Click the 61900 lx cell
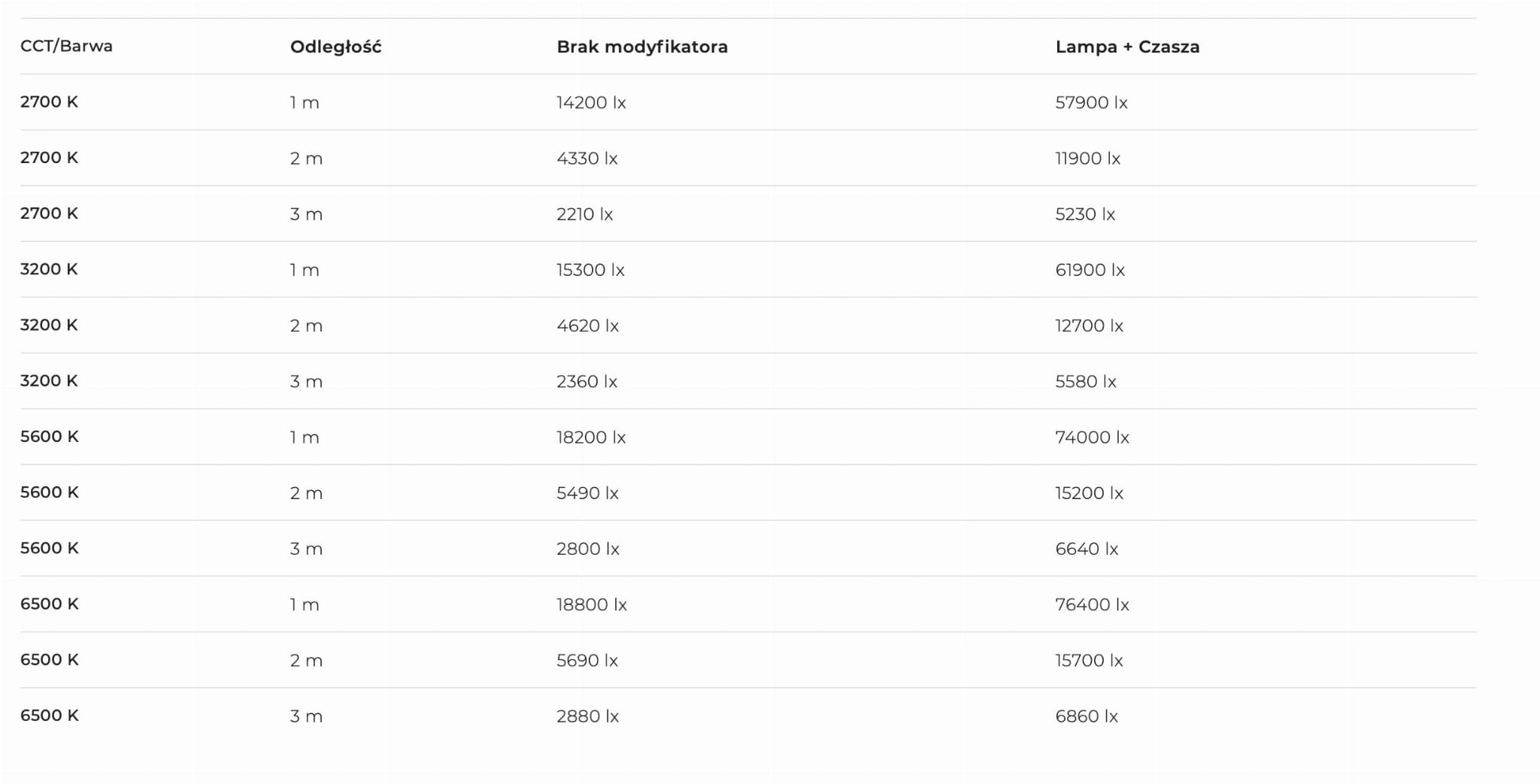 [x=1090, y=270]
